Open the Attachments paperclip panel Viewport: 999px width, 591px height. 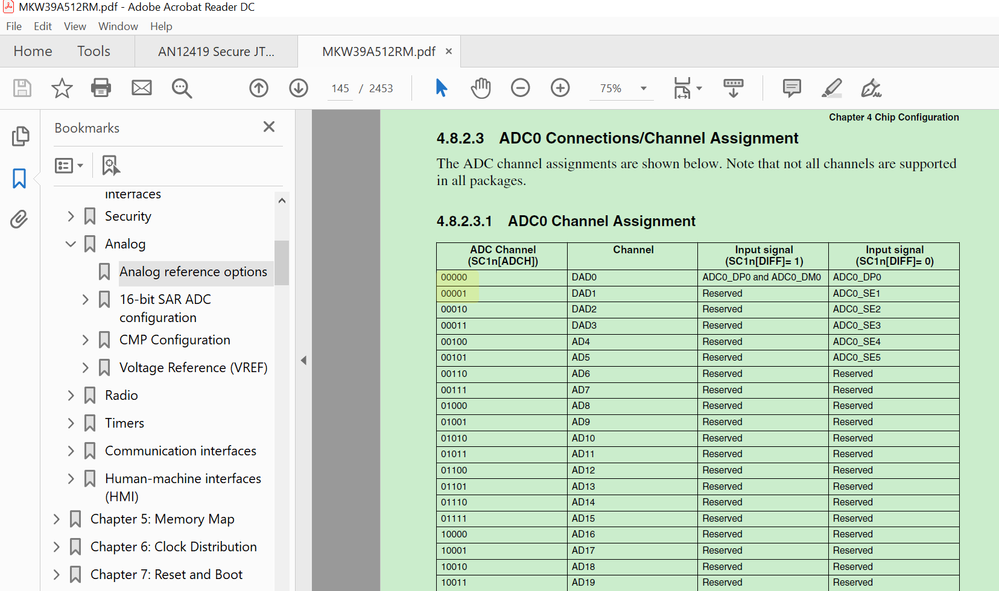(19, 220)
